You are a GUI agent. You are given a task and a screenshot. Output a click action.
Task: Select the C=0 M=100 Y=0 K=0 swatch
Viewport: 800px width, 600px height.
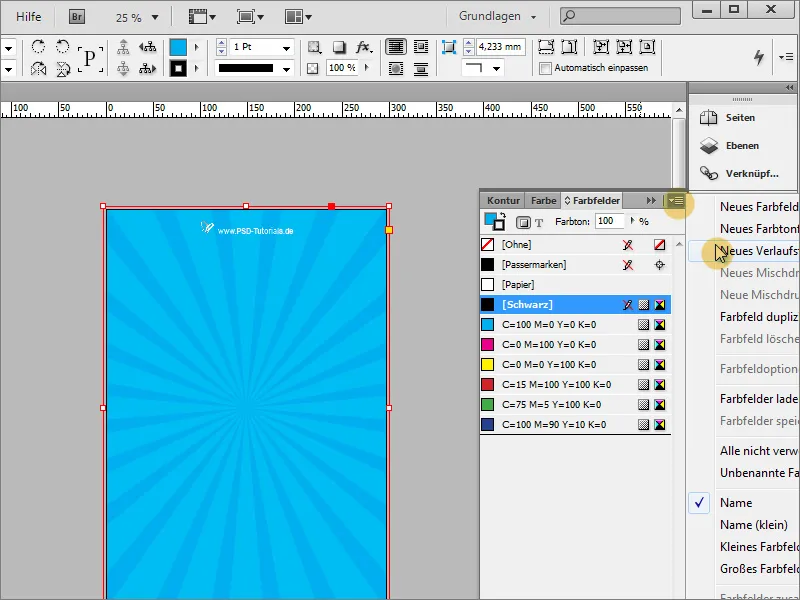tap(575, 345)
